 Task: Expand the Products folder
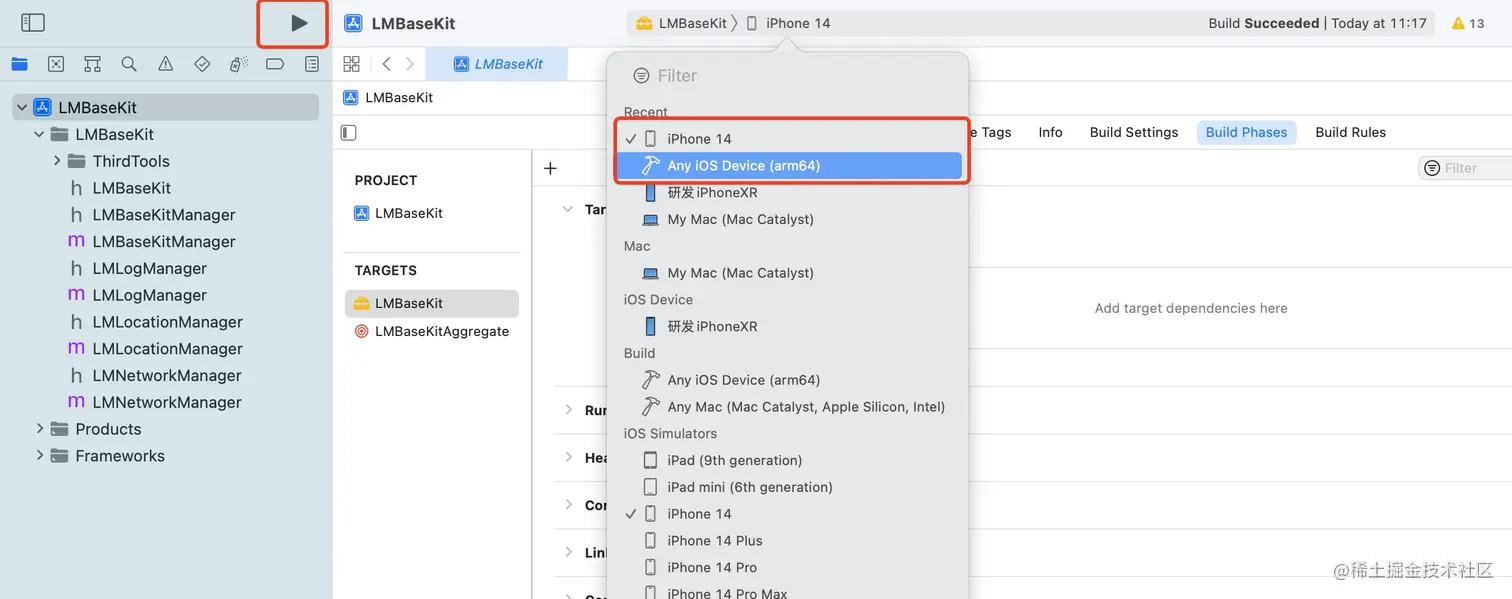[39, 429]
